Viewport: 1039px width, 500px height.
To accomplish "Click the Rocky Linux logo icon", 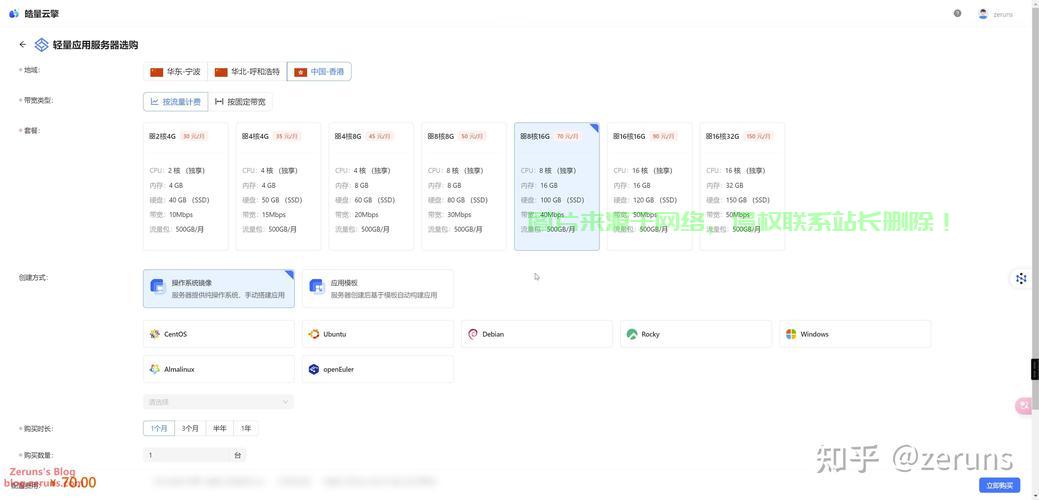I will [x=632, y=334].
